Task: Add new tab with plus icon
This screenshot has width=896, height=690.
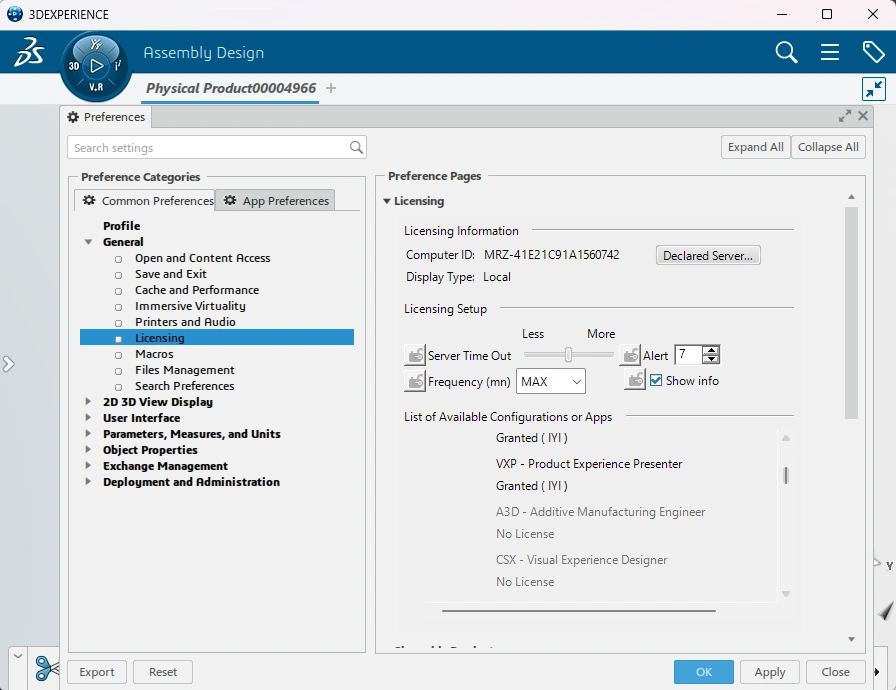Action: (331, 88)
